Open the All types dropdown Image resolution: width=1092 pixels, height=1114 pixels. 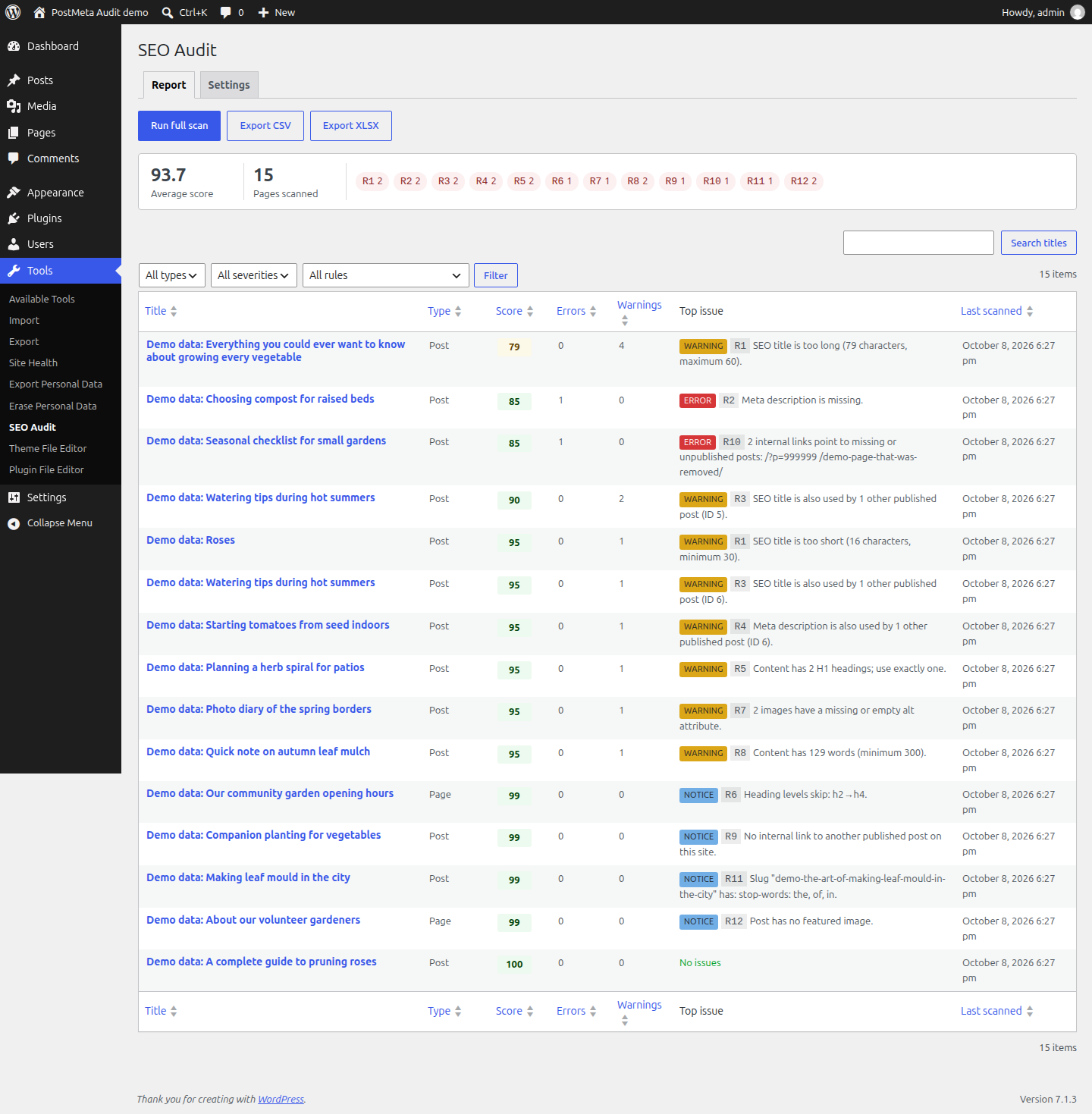coord(172,275)
